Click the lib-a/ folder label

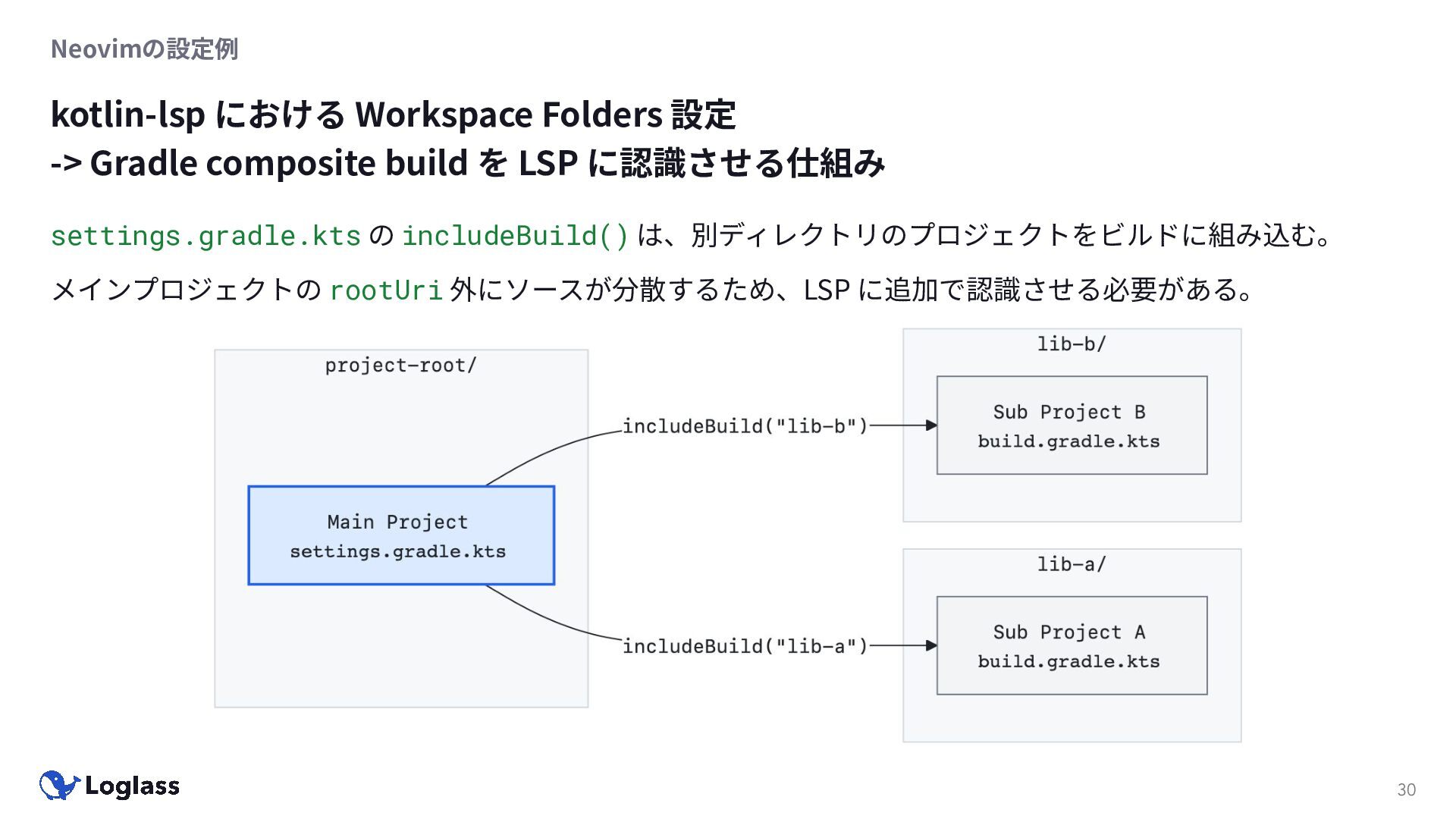point(1071,564)
